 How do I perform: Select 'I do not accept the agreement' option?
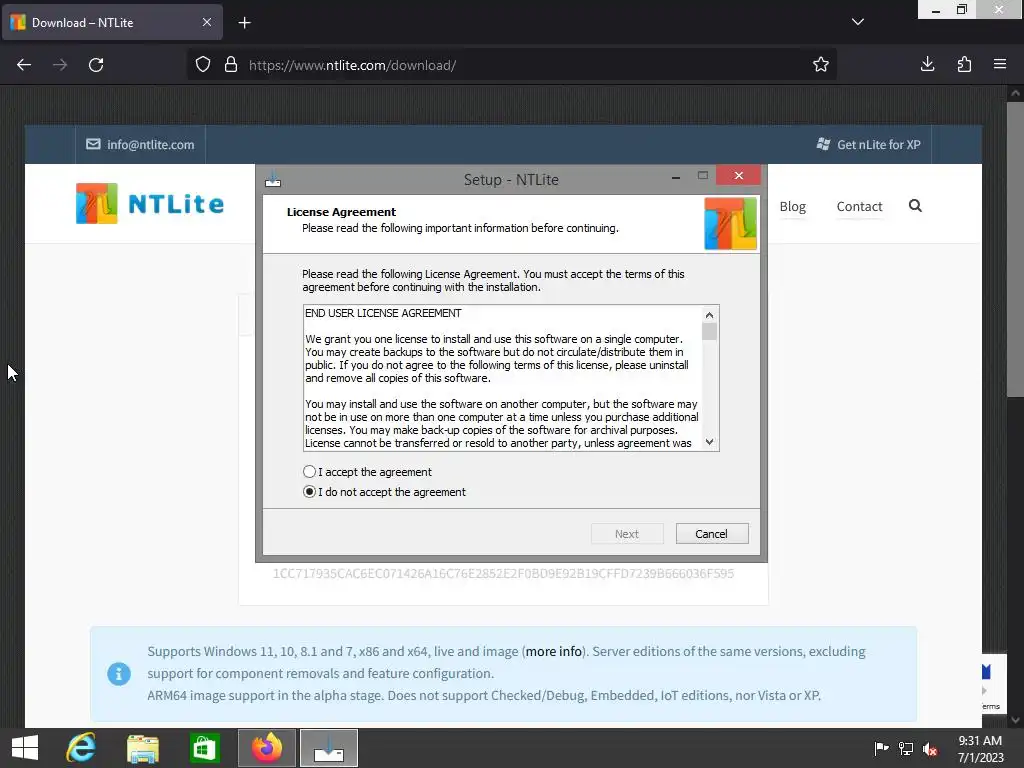(x=385, y=492)
